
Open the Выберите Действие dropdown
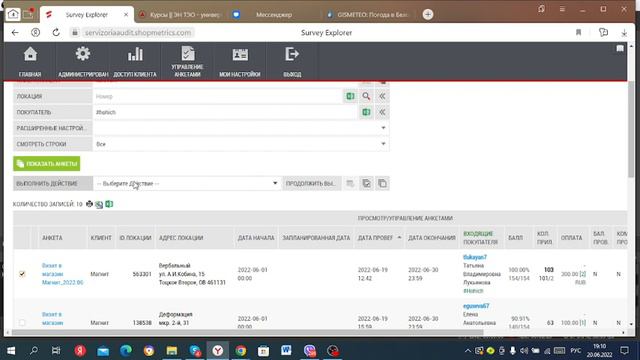[x=187, y=184]
